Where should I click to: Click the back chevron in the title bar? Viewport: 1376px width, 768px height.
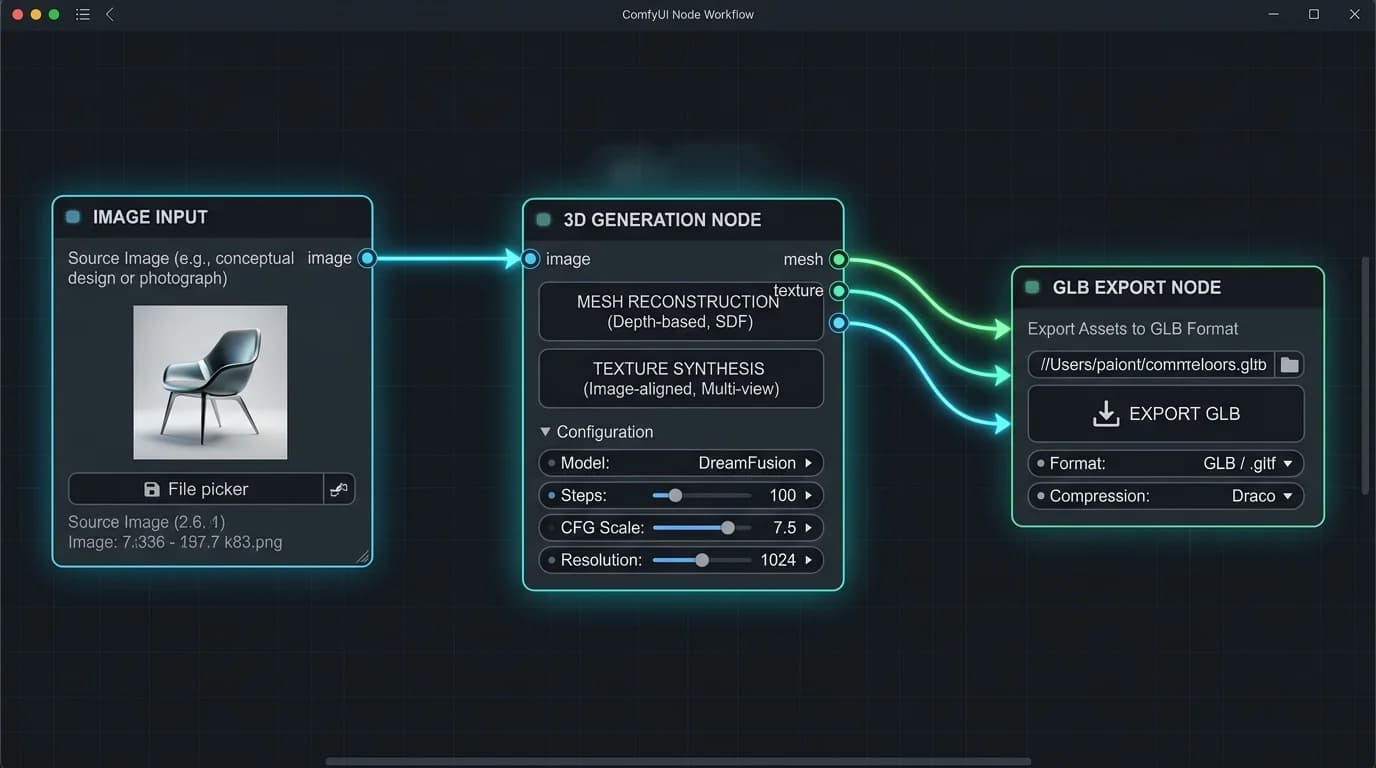pyautogui.click(x=110, y=15)
